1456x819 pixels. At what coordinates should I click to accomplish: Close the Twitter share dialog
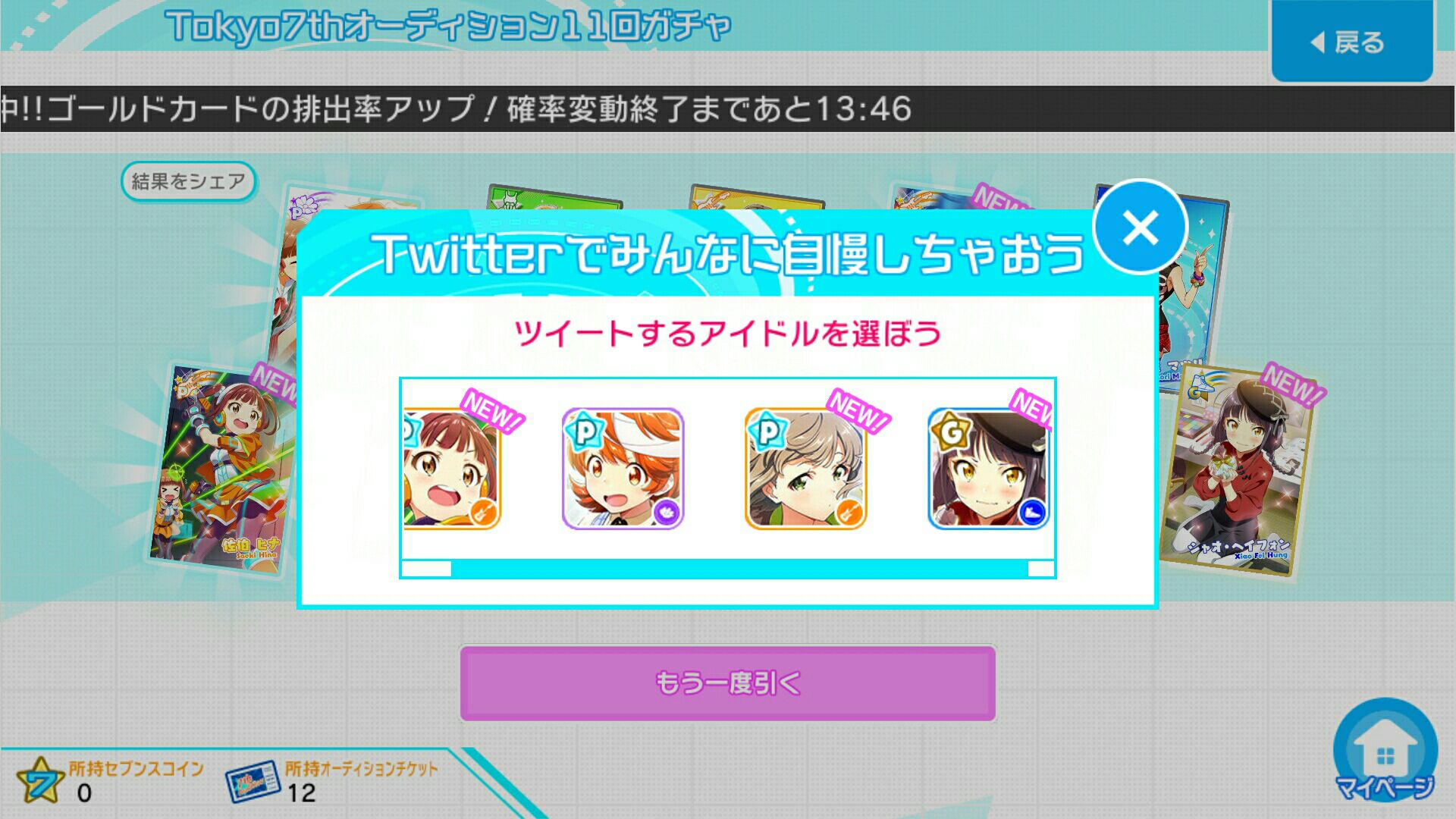pyautogui.click(x=1140, y=227)
